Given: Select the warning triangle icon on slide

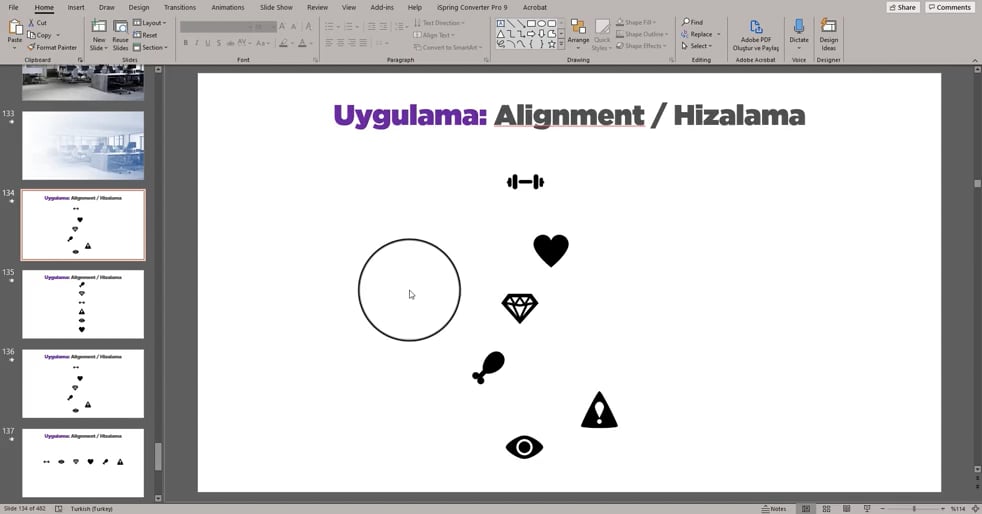Looking at the screenshot, I should (599, 410).
